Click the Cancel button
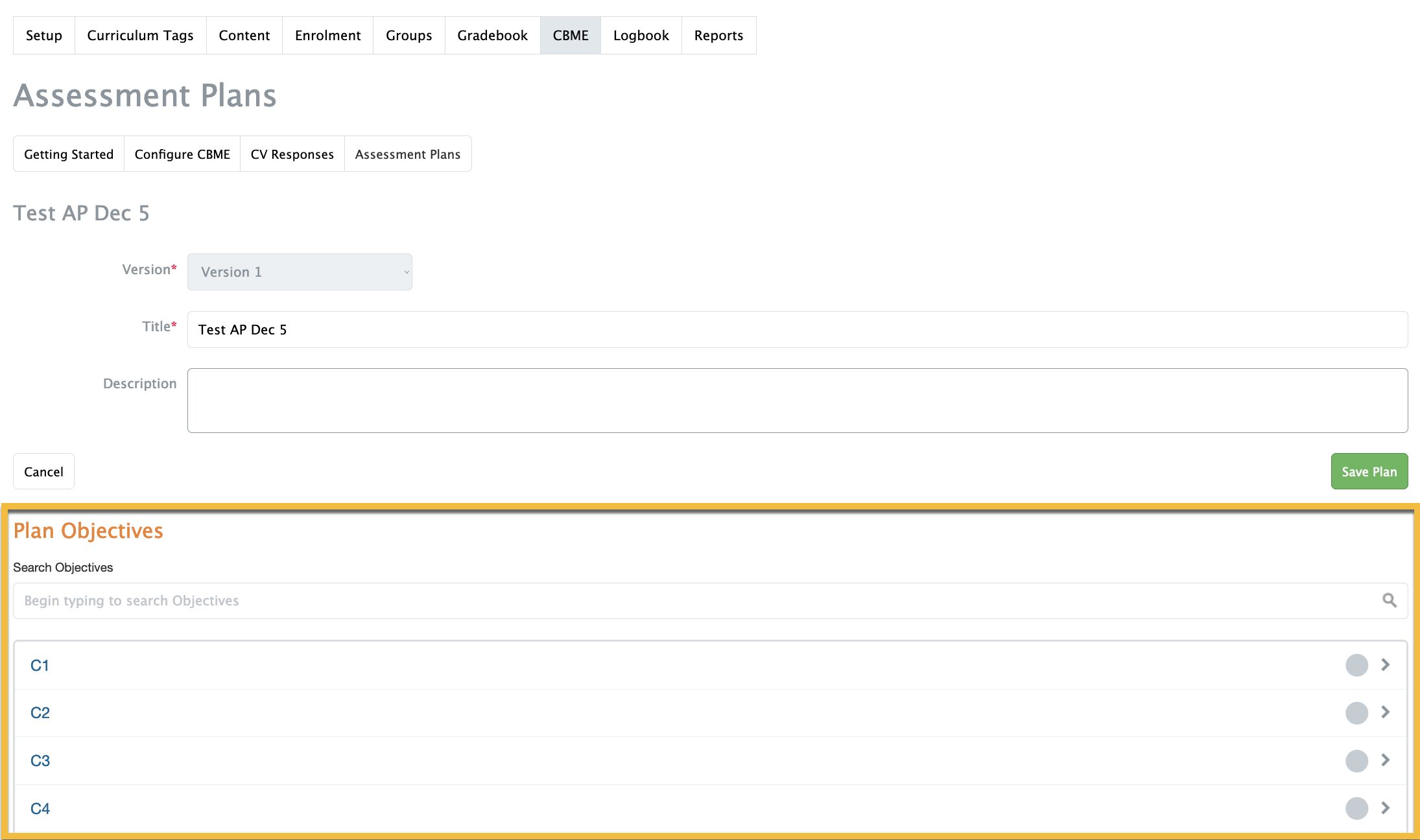Screen dimensions: 1420x840 43,472
